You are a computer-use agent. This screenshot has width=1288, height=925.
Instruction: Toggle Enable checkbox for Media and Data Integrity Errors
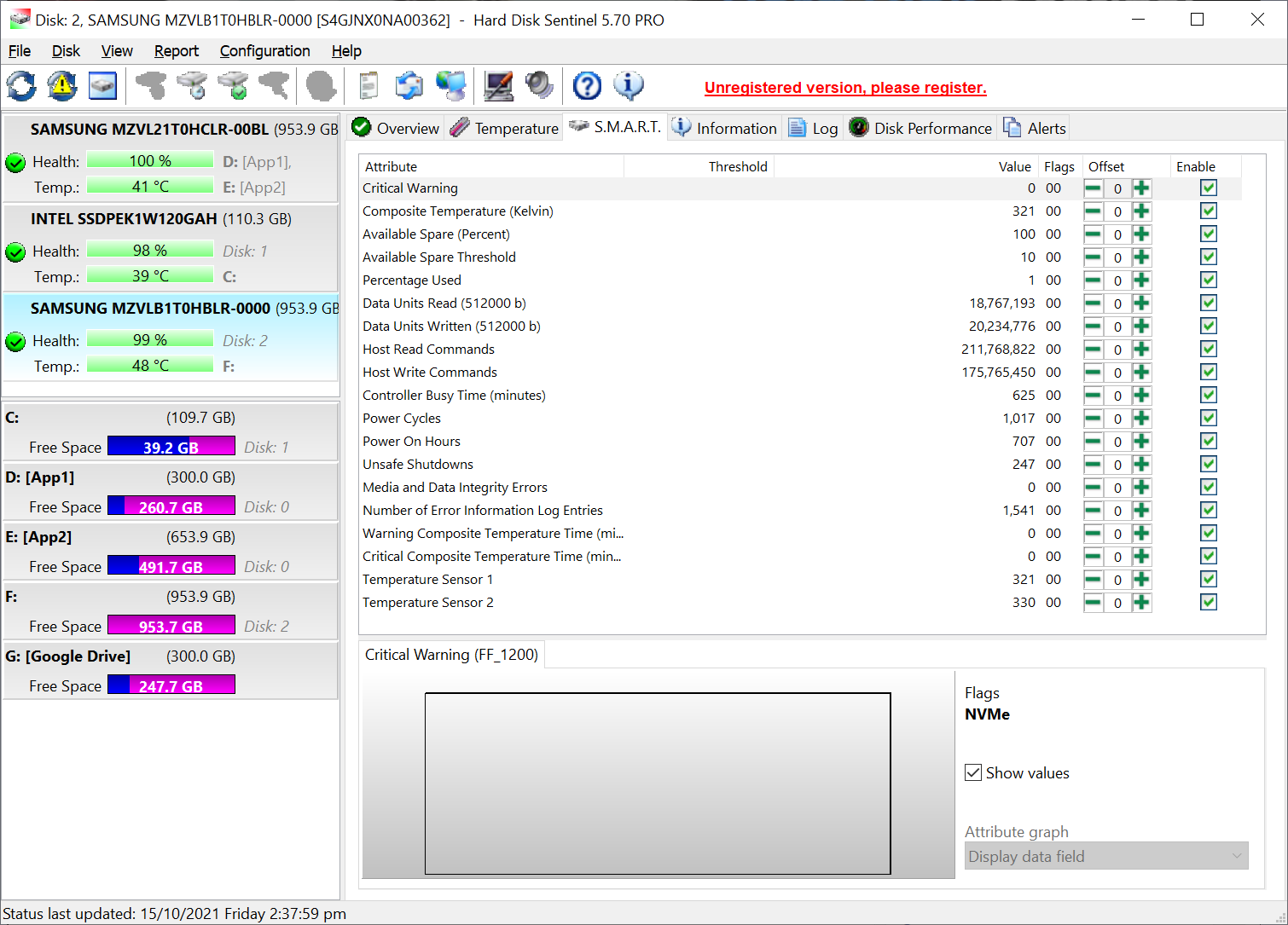[x=1208, y=487]
